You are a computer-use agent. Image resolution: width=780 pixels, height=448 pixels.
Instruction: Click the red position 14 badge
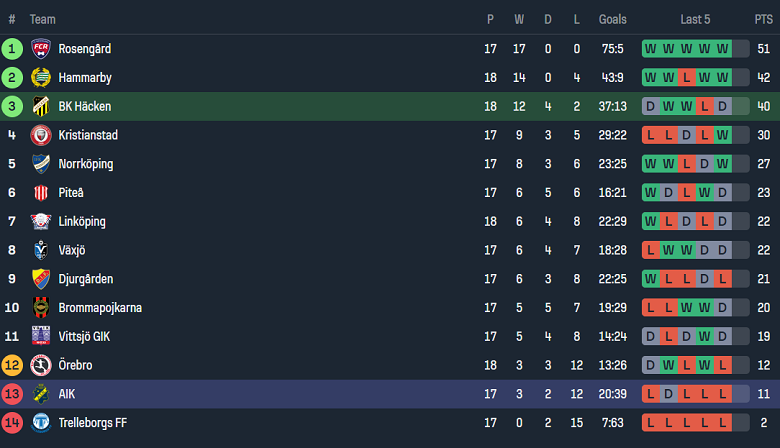coord(12,423)
